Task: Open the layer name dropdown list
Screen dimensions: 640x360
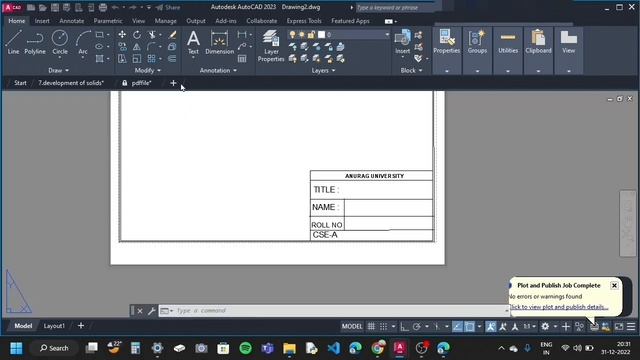Action: click(387, 35)
